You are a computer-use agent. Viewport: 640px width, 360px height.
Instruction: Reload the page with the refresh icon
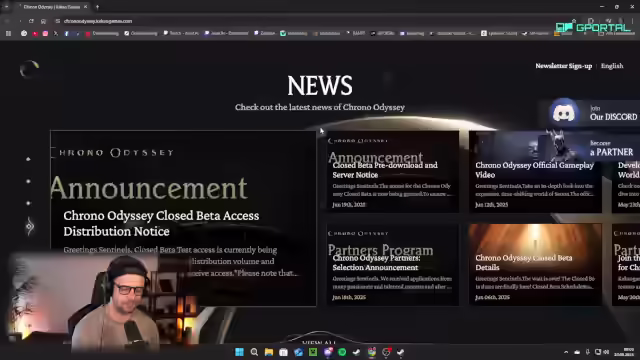pos(31,21)
